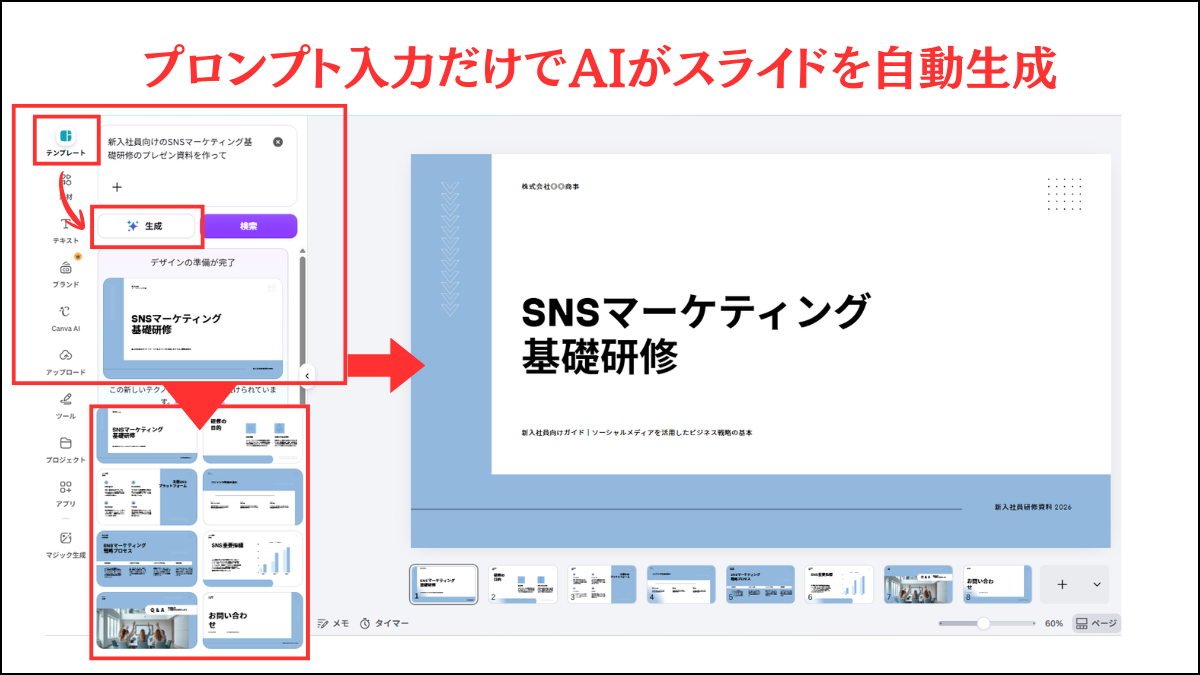
Task: Open the メモ notes button
Action: (333, 623)
